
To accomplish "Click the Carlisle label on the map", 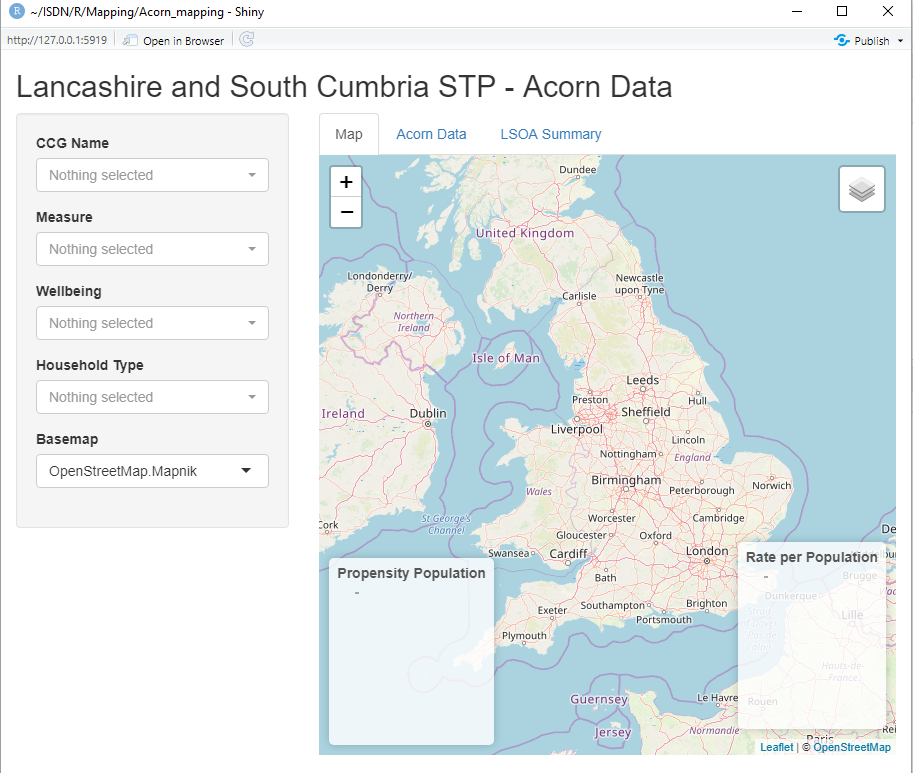I will 579,296.
